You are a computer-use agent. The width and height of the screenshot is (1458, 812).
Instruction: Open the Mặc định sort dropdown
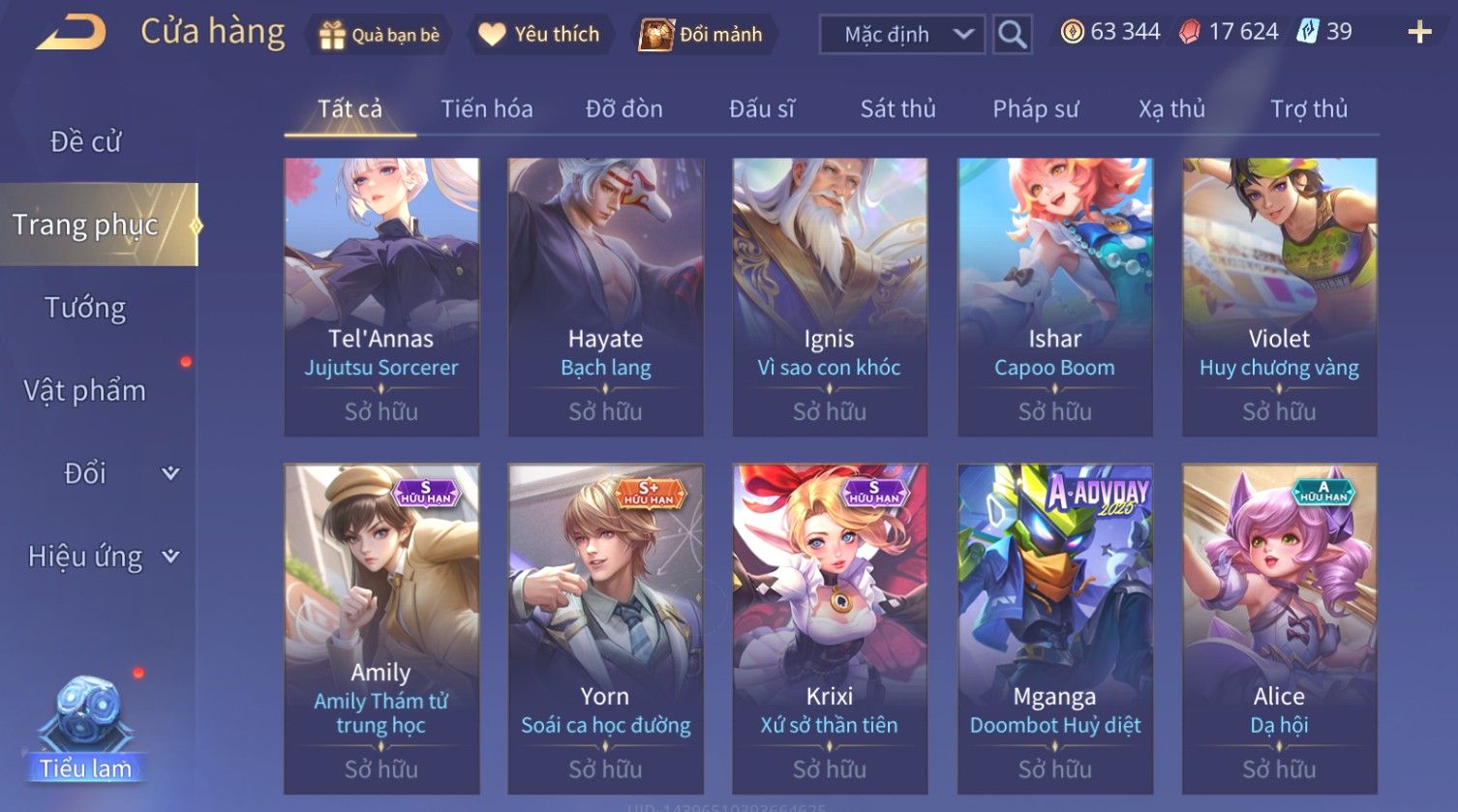point(902,35)
